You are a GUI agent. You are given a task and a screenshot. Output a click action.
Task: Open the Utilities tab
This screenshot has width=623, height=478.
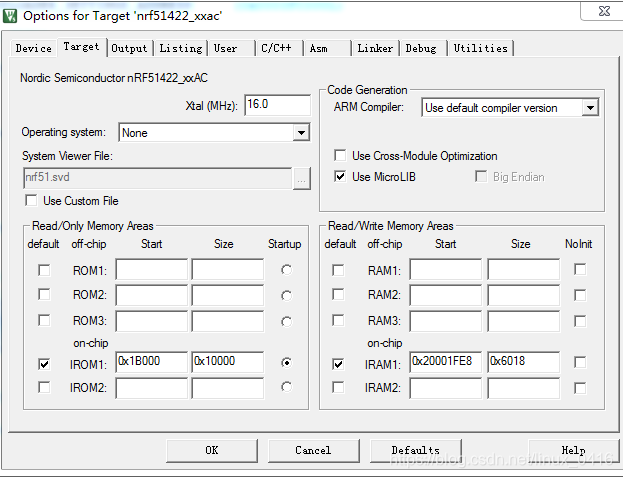coord(481,48)
